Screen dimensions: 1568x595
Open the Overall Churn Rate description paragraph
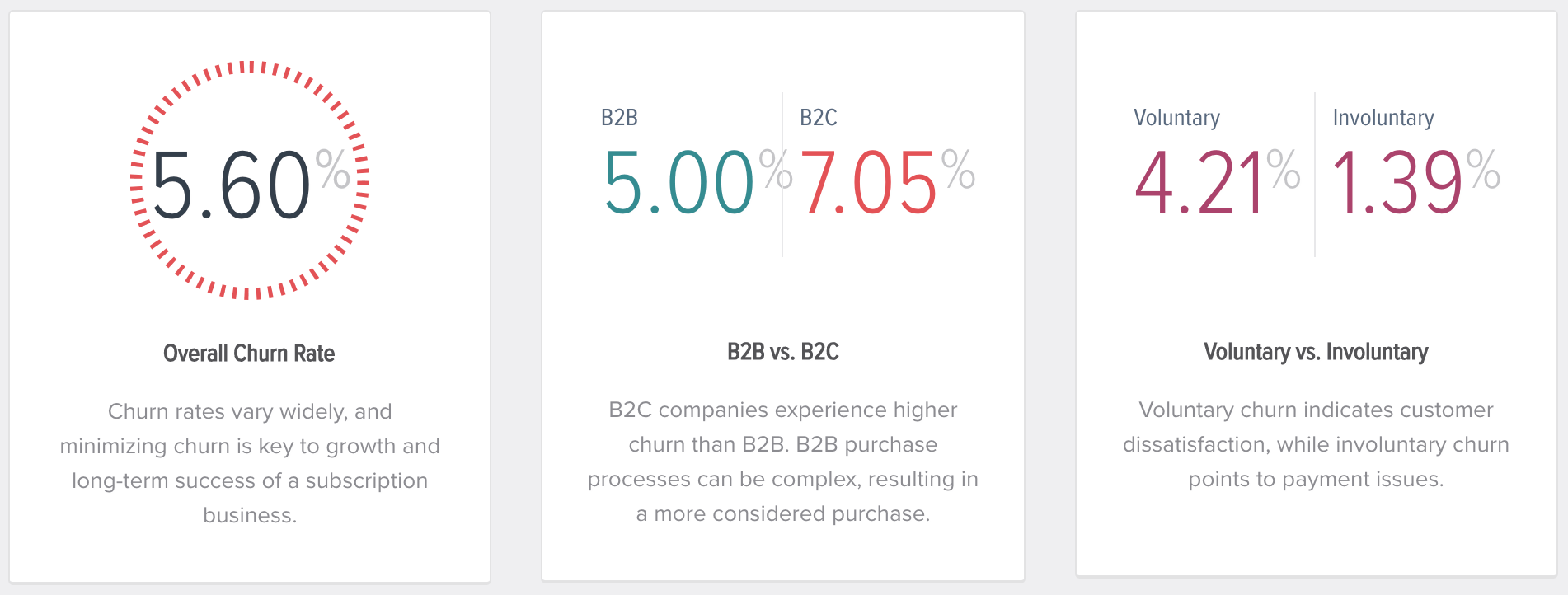pos(250,463)
